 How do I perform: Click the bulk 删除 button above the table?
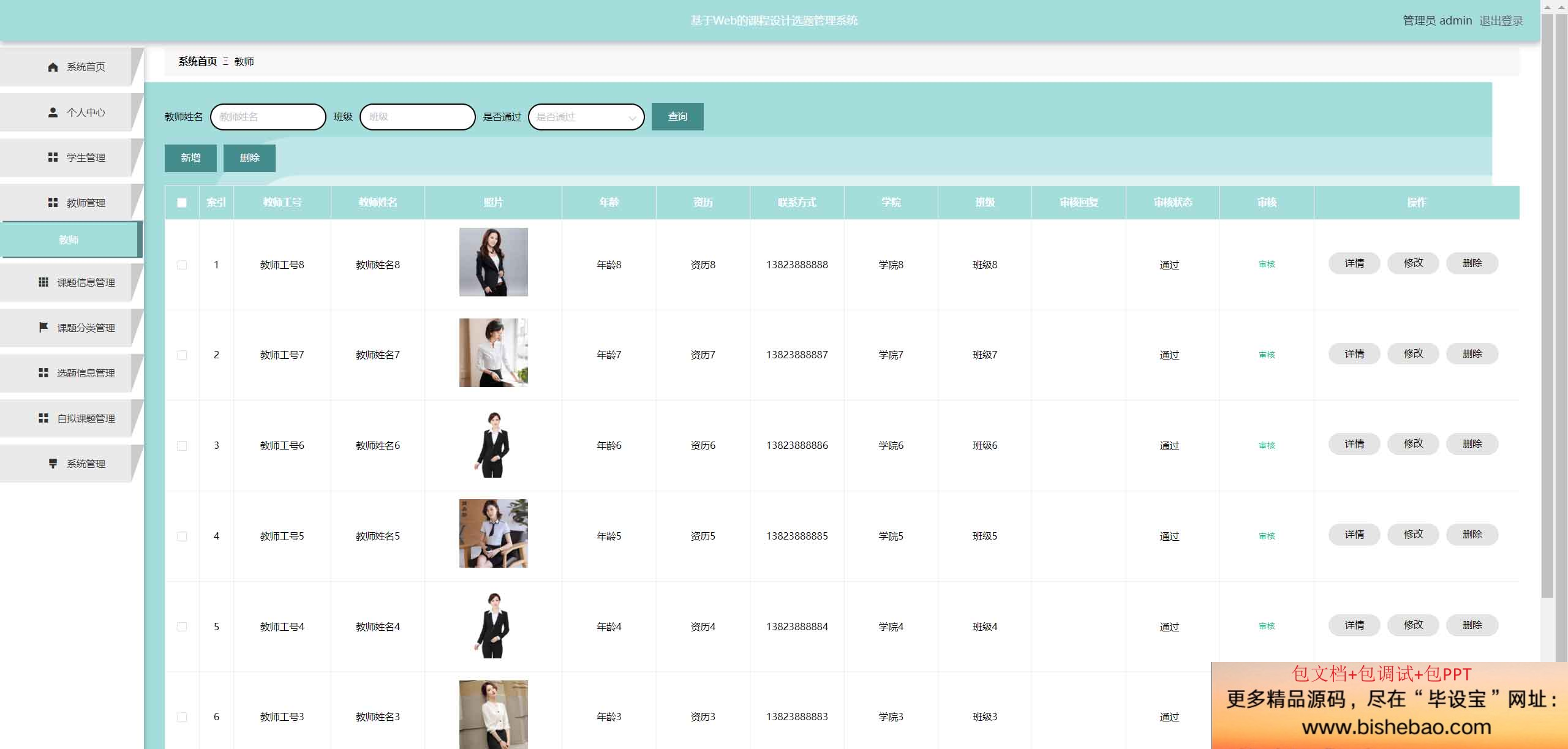[x=249, y=158]
